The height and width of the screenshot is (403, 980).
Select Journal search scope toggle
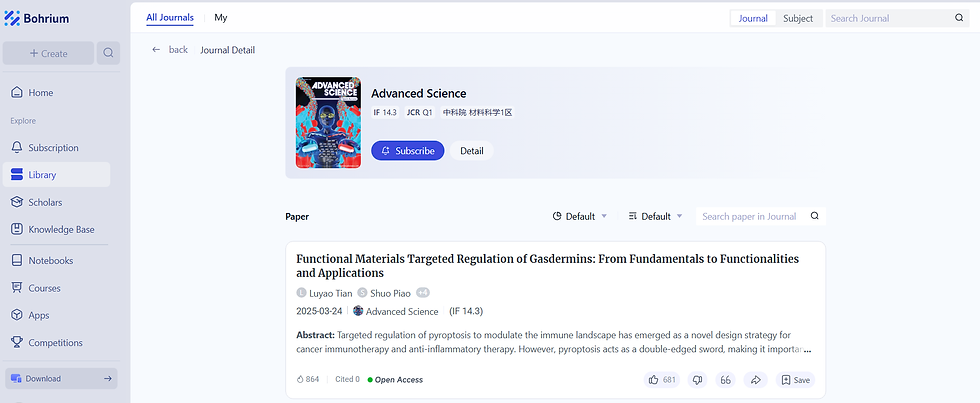click(753, 18)
